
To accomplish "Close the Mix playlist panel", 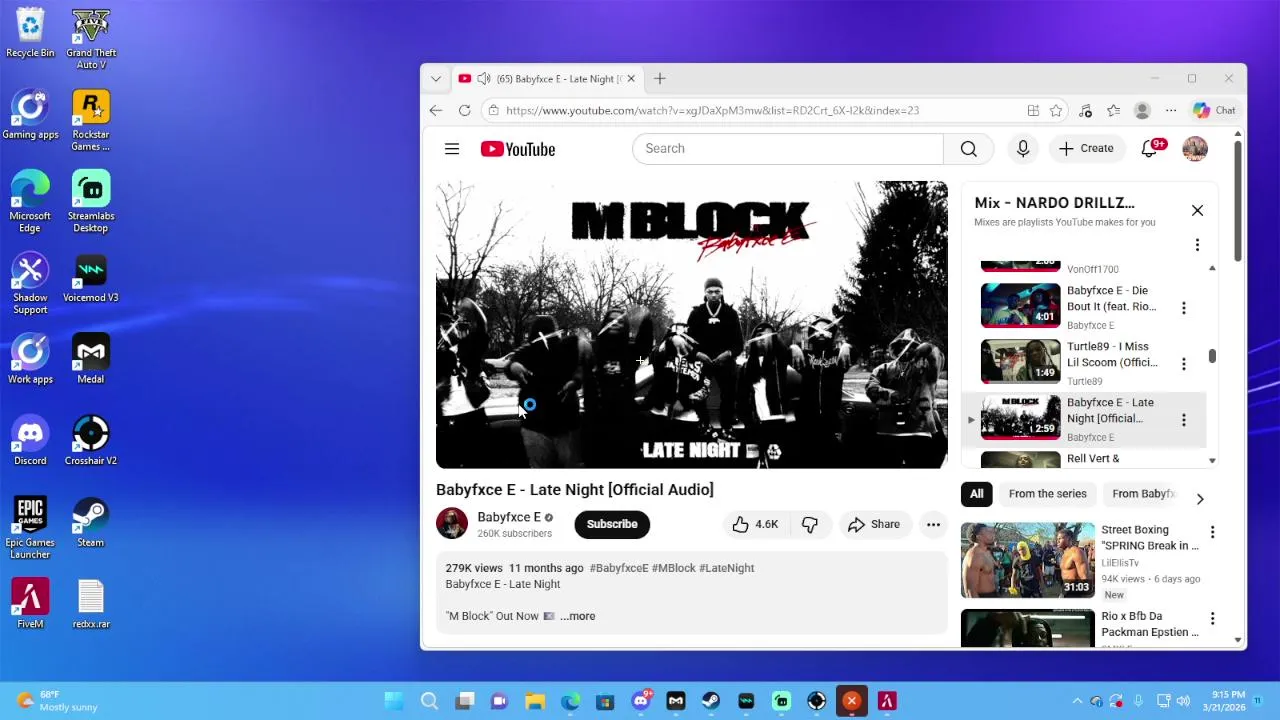I will coord(1197,211).
